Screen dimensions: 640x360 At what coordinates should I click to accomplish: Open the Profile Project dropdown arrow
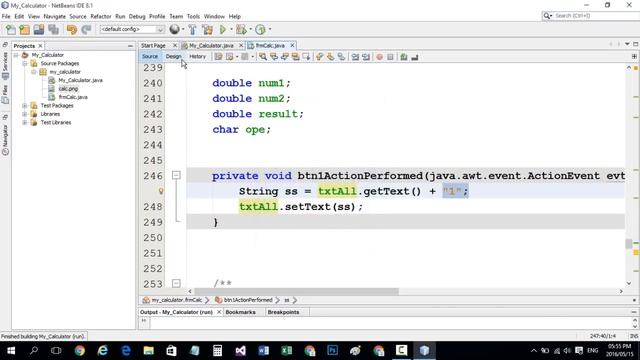(270, 29)
